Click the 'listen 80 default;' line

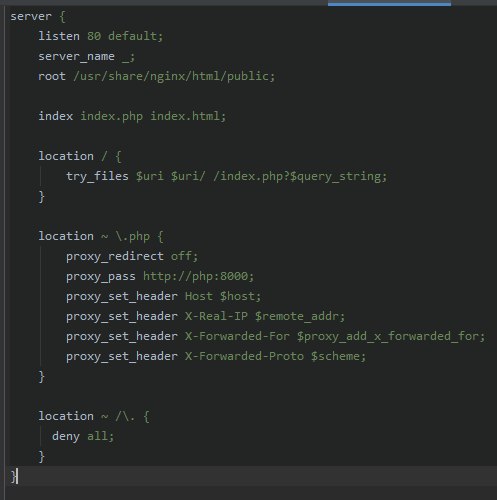pos(101,36)
